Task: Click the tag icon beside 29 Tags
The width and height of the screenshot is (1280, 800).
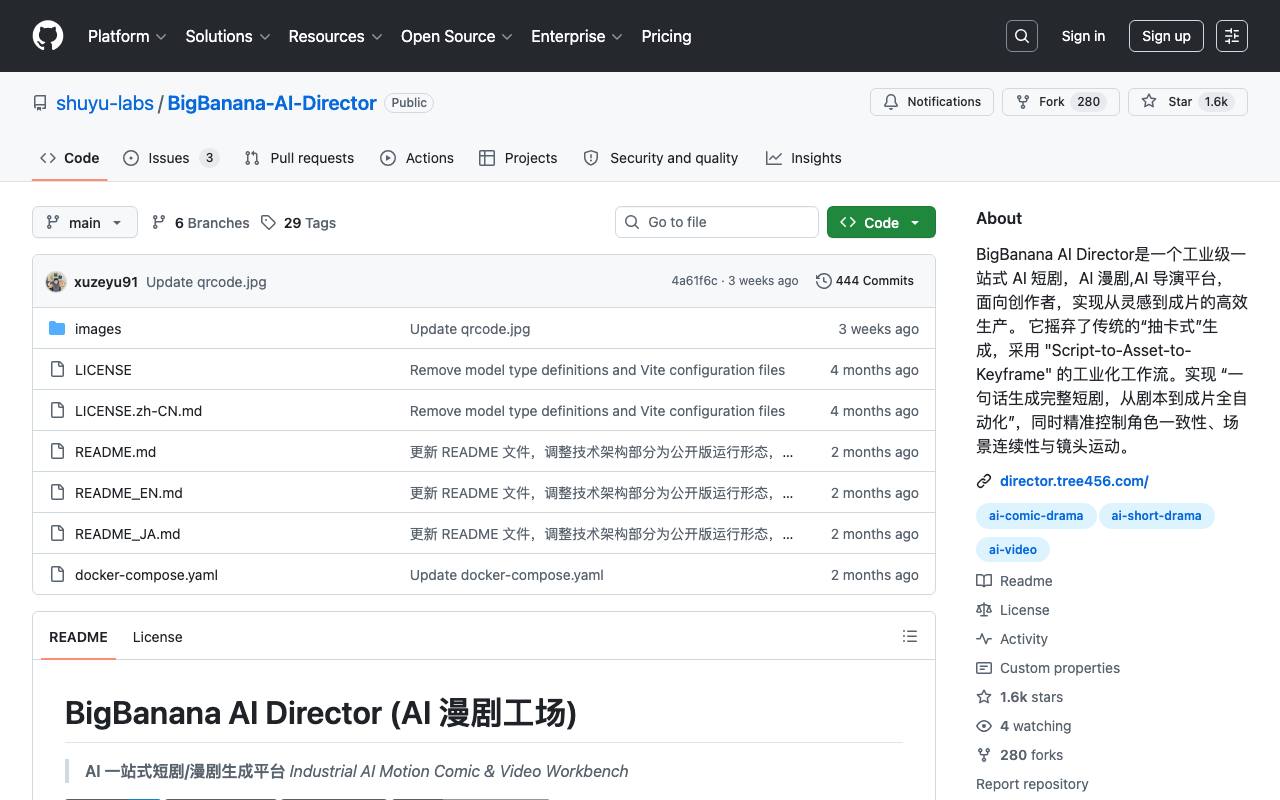Action: tap(268, 223)
